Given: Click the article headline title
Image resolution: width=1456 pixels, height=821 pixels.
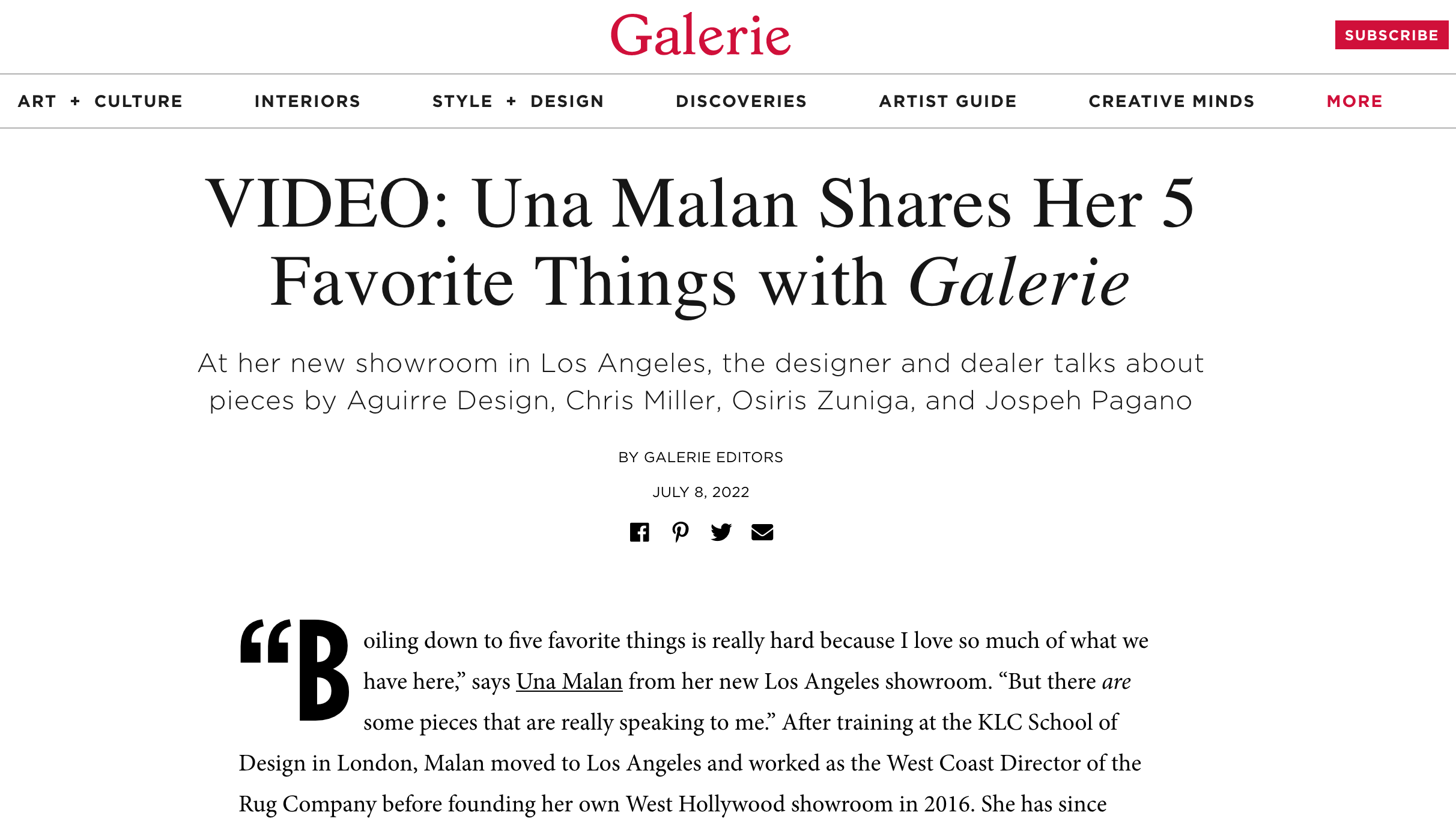Looking at the screenshot, I should [700, 243].
